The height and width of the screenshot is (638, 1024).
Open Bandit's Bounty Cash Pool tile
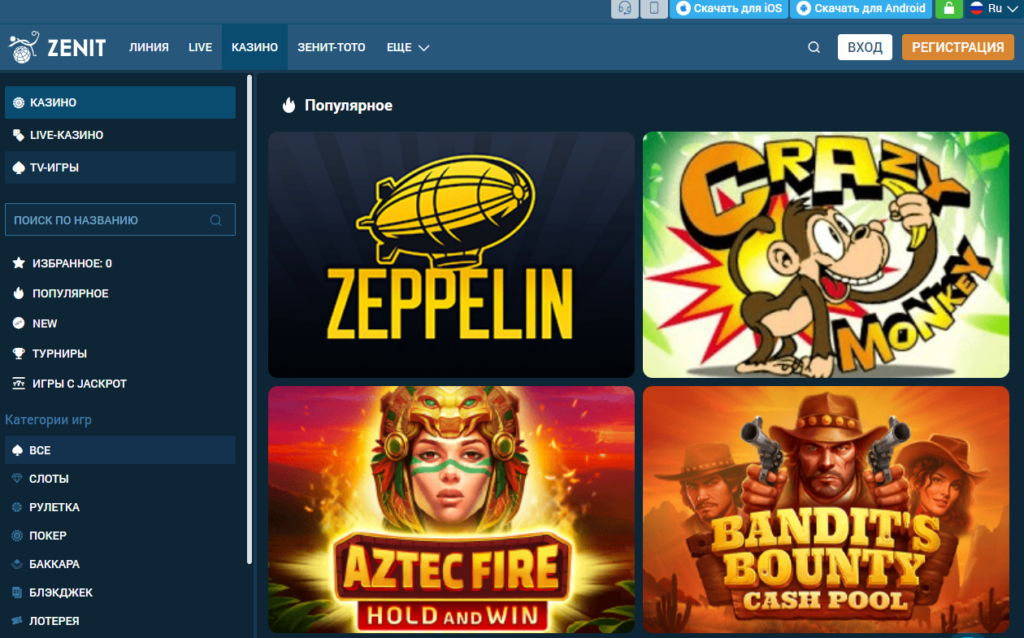(826, 509)
